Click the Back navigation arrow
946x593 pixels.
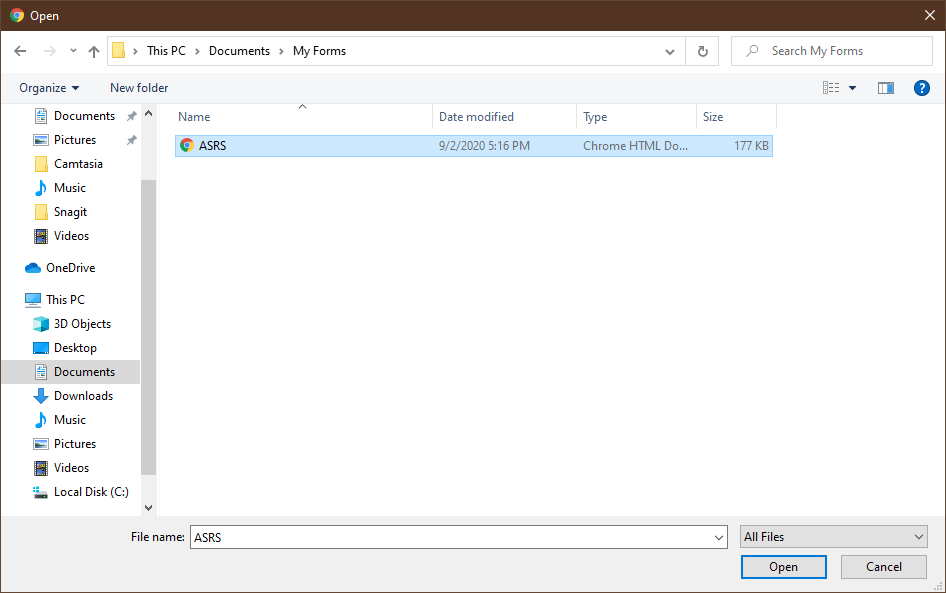tap(20, 51)
